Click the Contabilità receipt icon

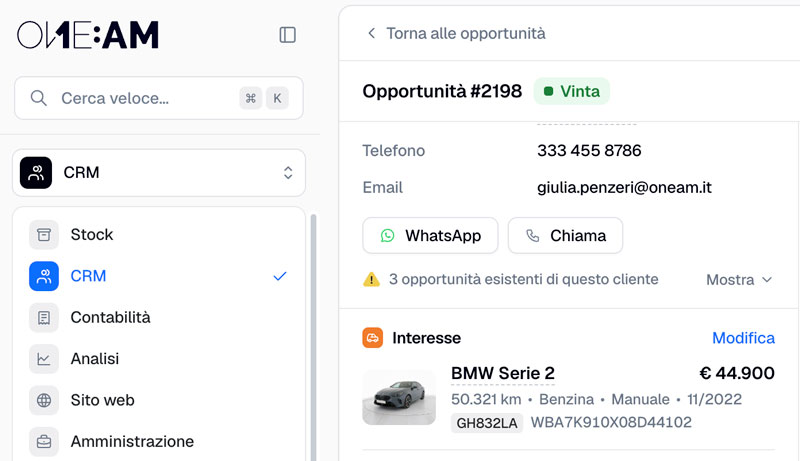coord(44,317)
